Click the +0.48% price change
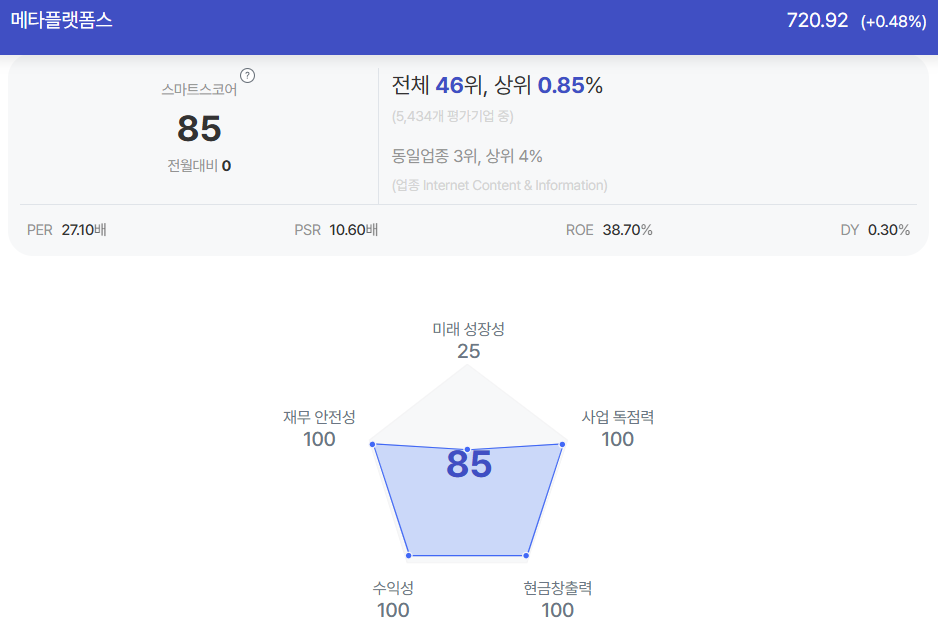This screenshot has height=635, width=938. (x=894, y=22)
